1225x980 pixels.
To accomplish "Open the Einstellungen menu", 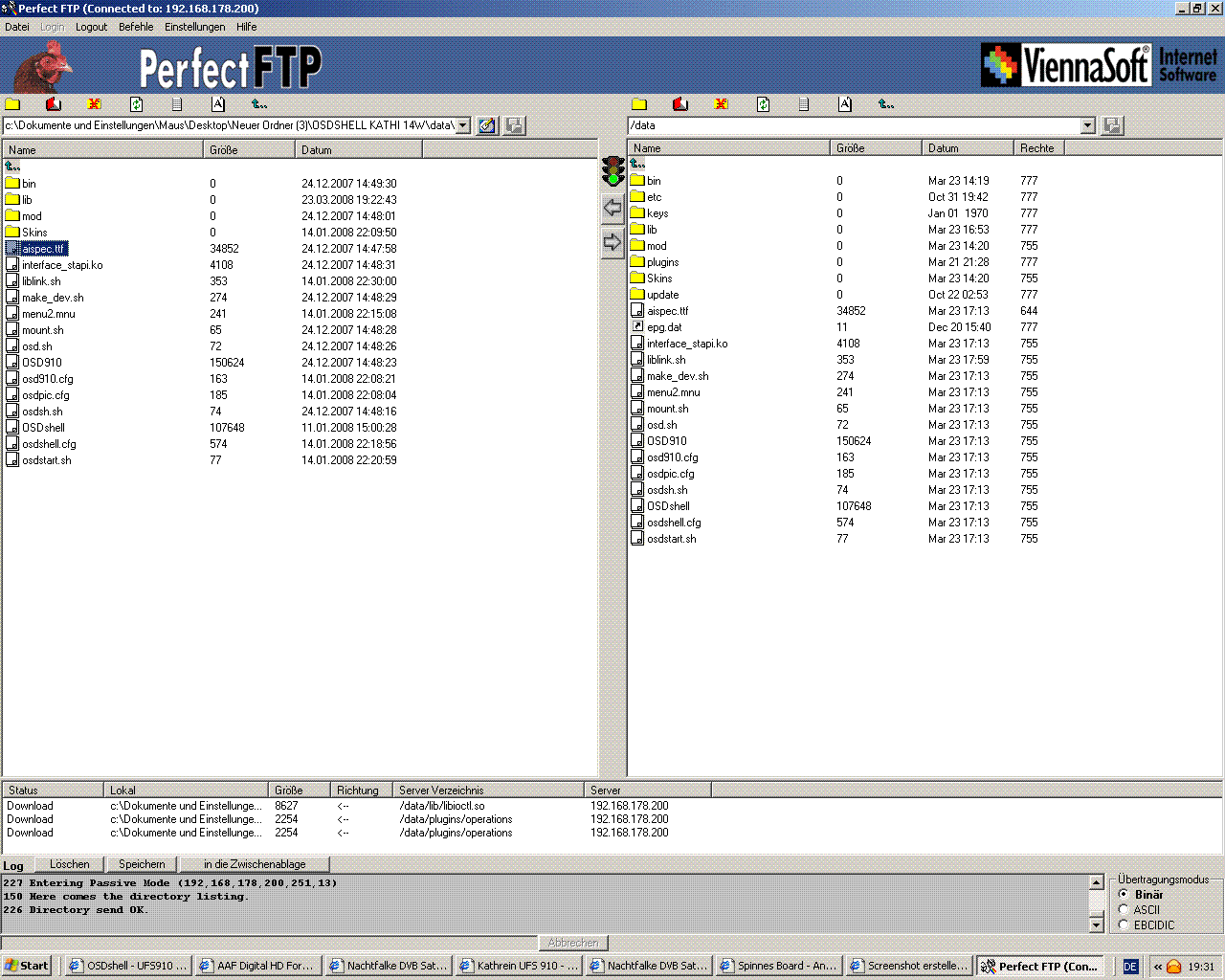I will point(194,27).
